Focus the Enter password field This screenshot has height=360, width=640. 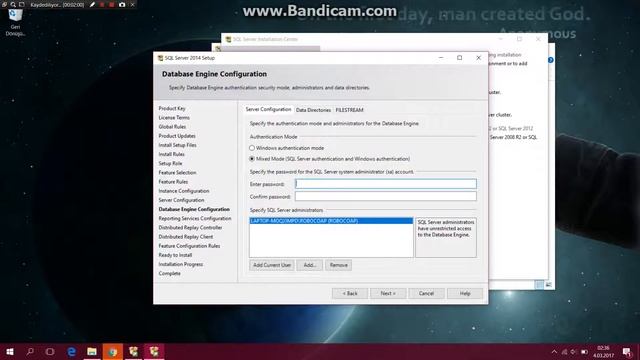tap(386, 184)
